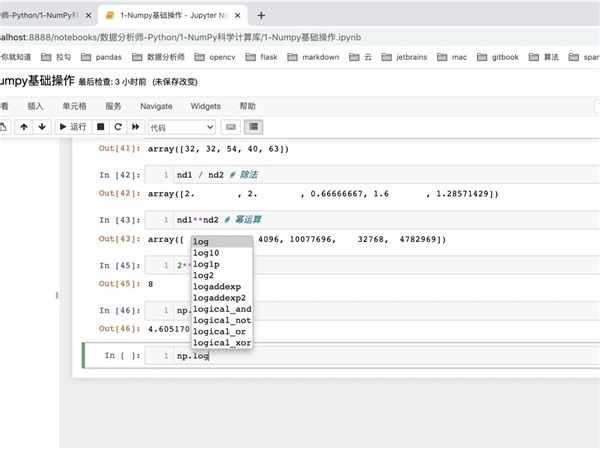Open the 数据分析师 bookmarks folder
The height and width of the screenshot is (450, 600).
tap(158, 57)
